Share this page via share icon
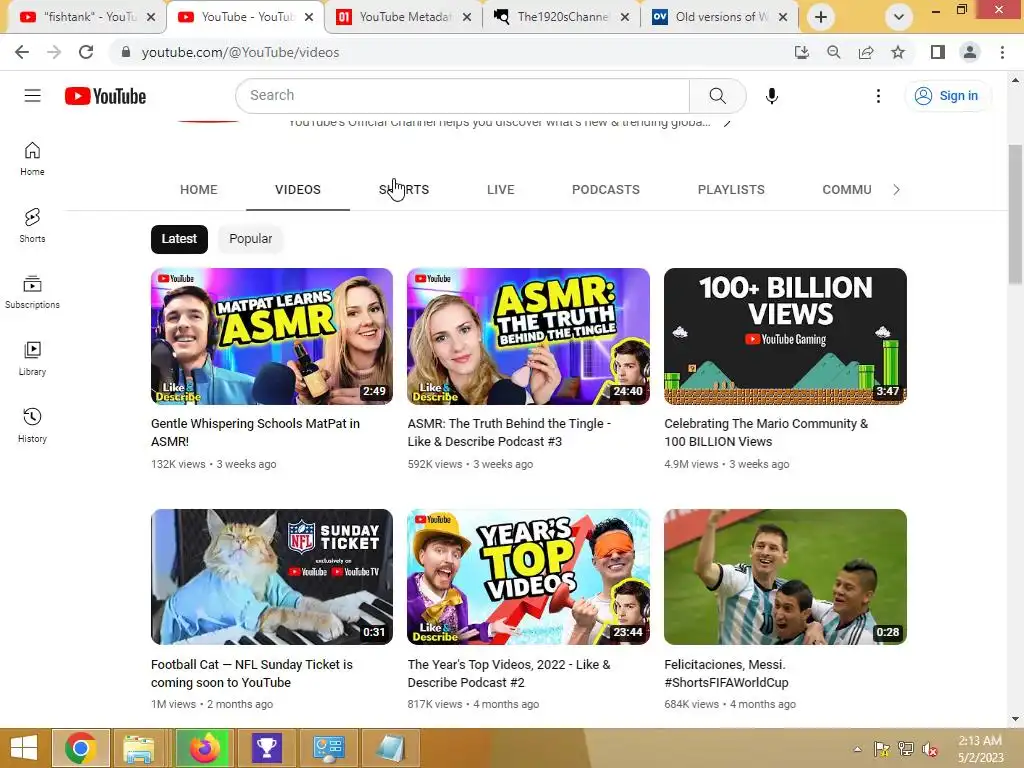This screenshot has width=1024, height=768. pos(866,52)
